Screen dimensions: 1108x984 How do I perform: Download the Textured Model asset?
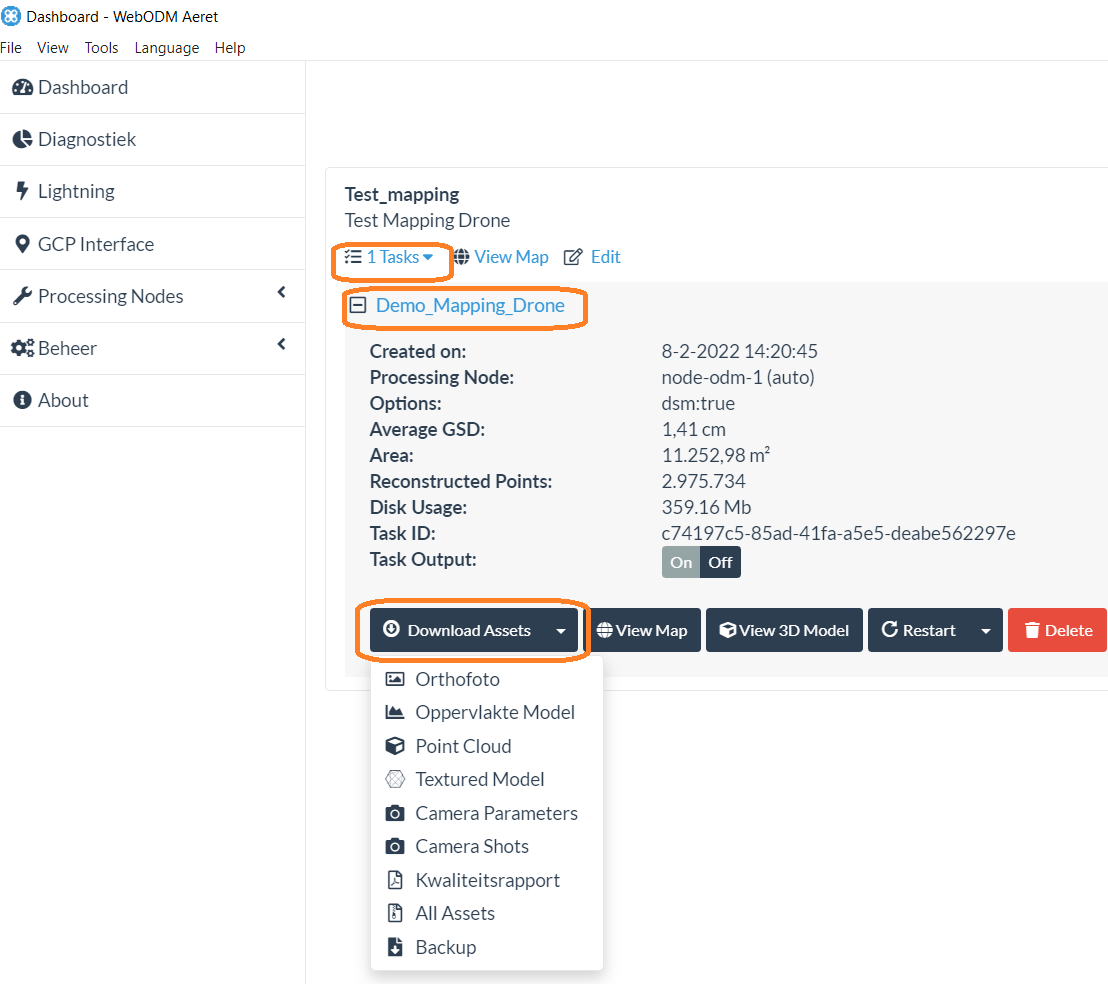click(479, 779)
